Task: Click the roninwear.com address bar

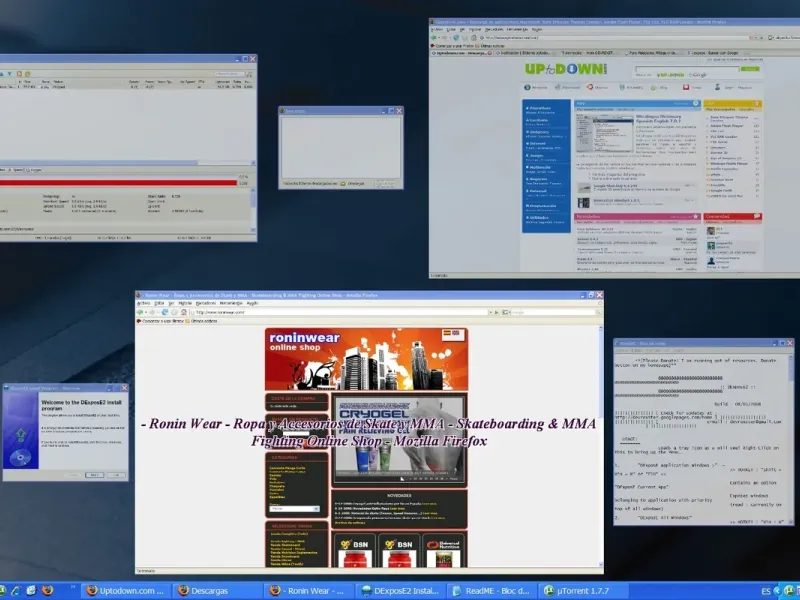Action: [x=339, y=312]
